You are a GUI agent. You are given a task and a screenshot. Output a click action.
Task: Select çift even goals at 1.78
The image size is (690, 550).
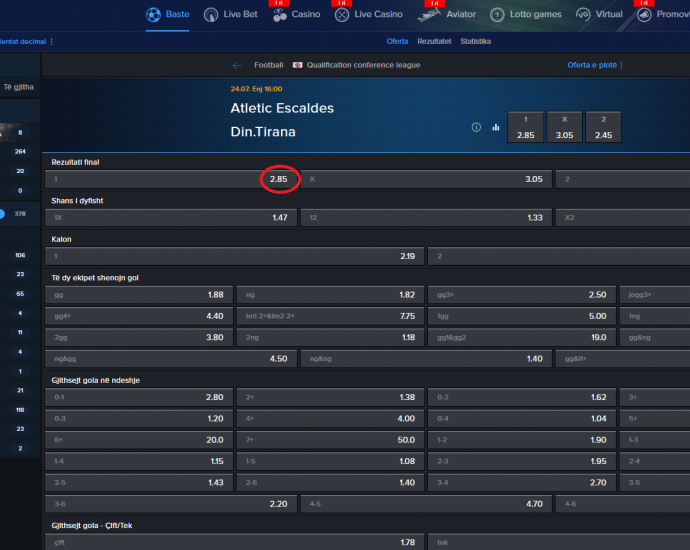235,542
